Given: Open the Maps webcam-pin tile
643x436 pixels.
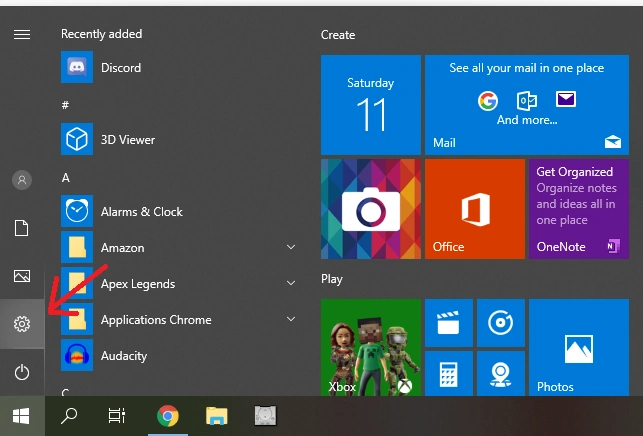Looking at the screenshot, I should (501, 374).
